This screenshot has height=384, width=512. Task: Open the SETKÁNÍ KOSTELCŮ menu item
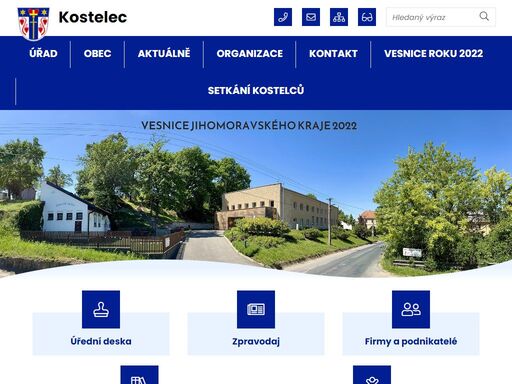tap(256, 91)
